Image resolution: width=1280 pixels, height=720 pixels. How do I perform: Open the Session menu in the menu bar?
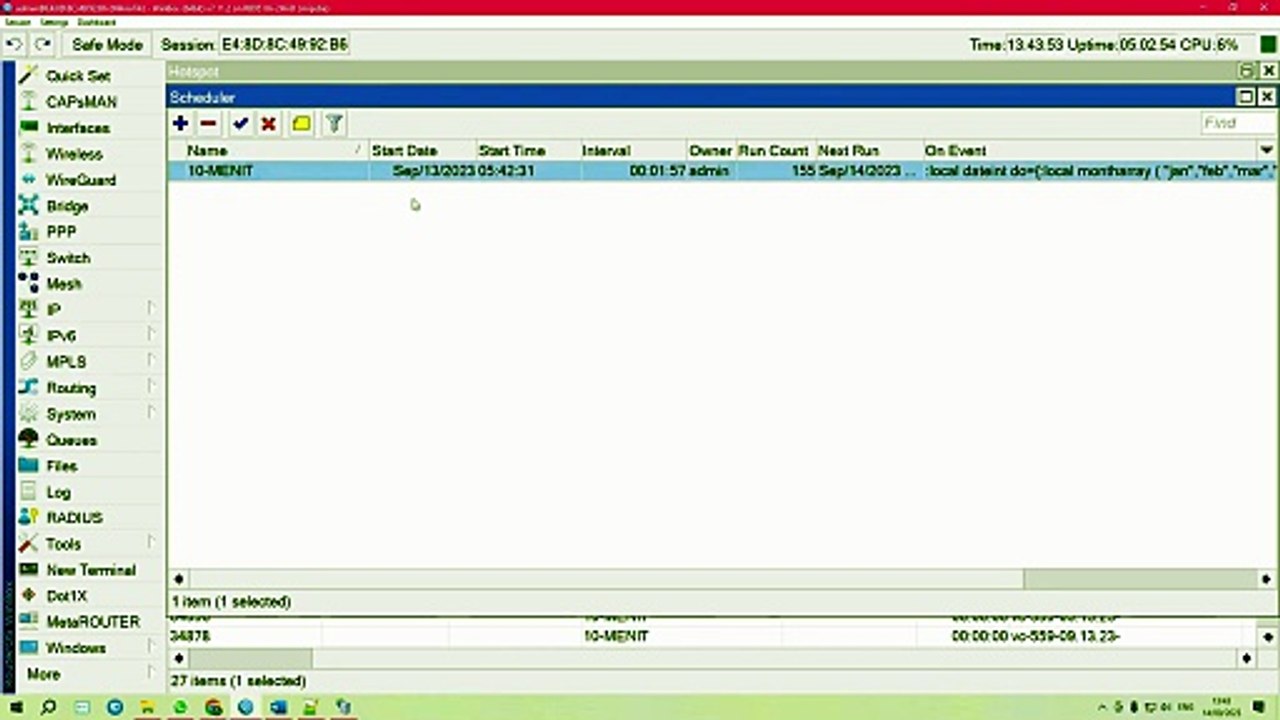click(17, 22)
